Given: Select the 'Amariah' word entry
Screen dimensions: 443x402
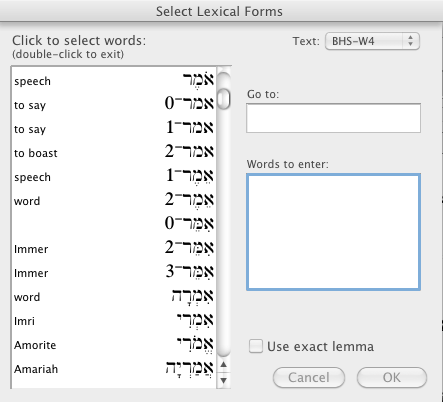Looking at the screenshot, I should 114,369.
